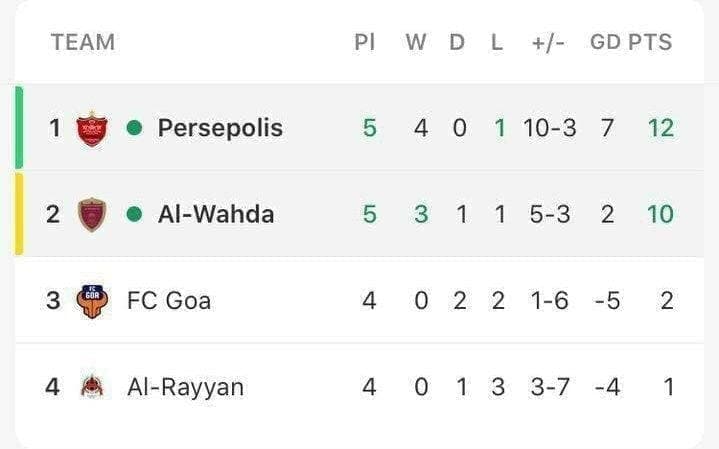
Task: Click Persepolis points value 12
Action: (661, 128)
